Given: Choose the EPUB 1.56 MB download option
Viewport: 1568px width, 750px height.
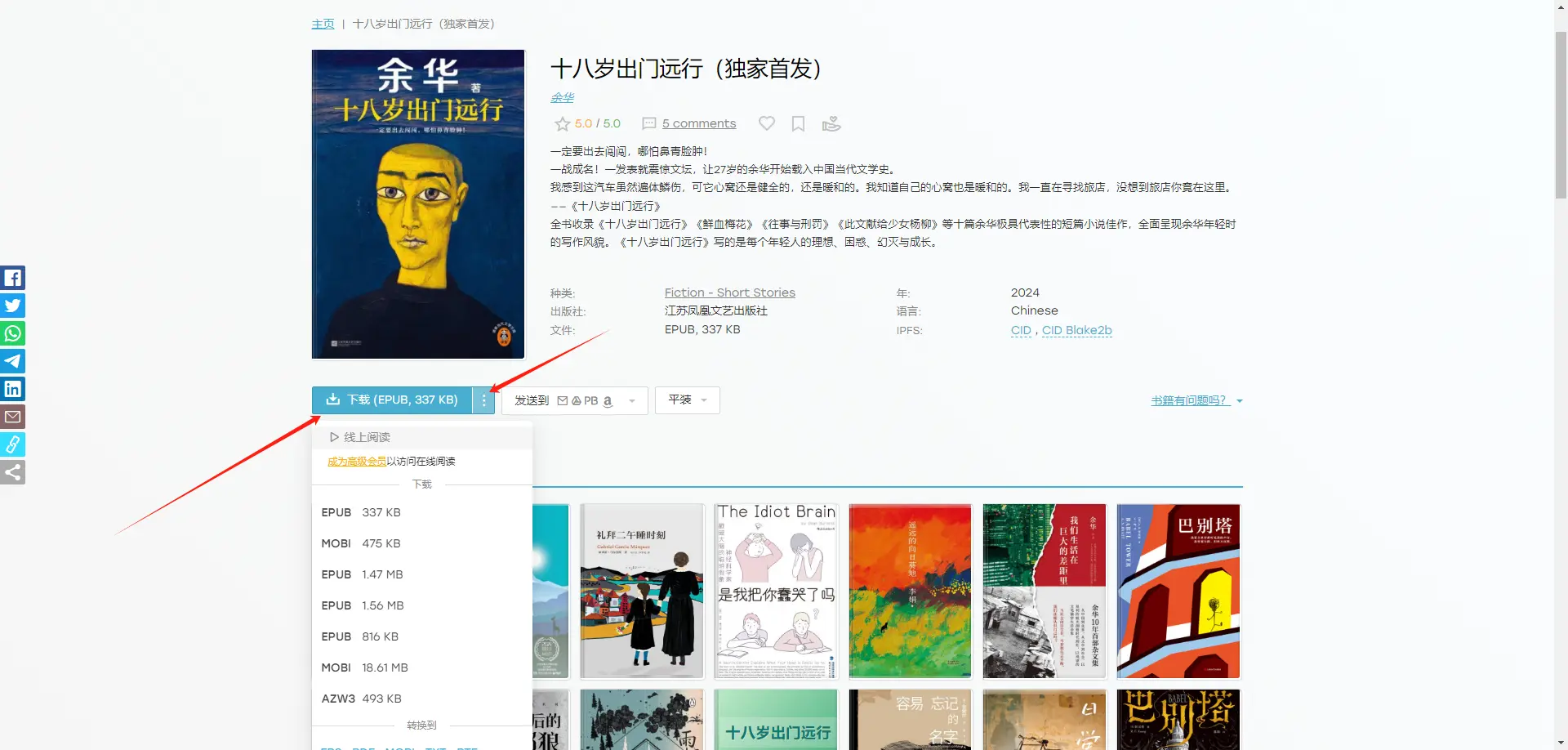Looking at the screenshot, I should coord(421,605).
